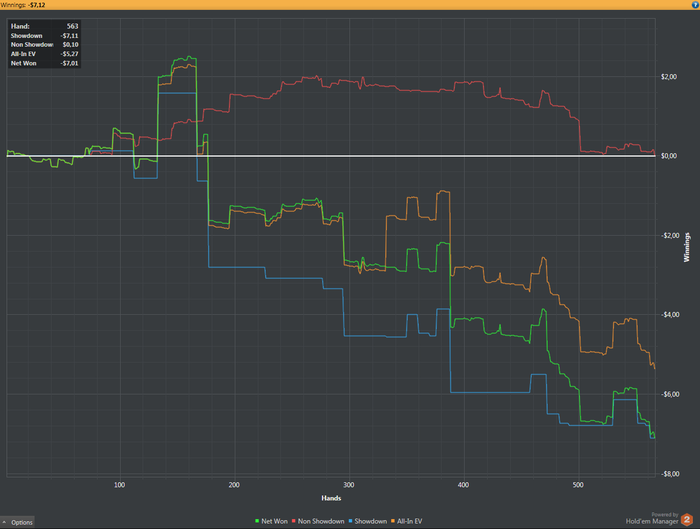
Task: Open the Options panel button
Action: pos(17,522)
